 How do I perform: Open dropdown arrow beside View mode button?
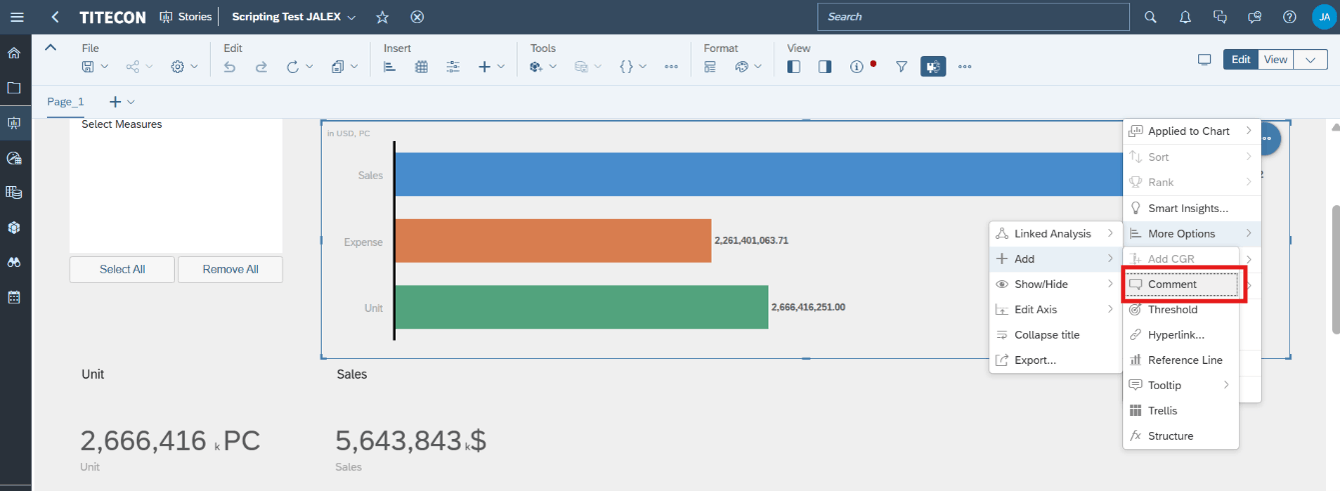pyautogui.click(x=1310, y=60)
